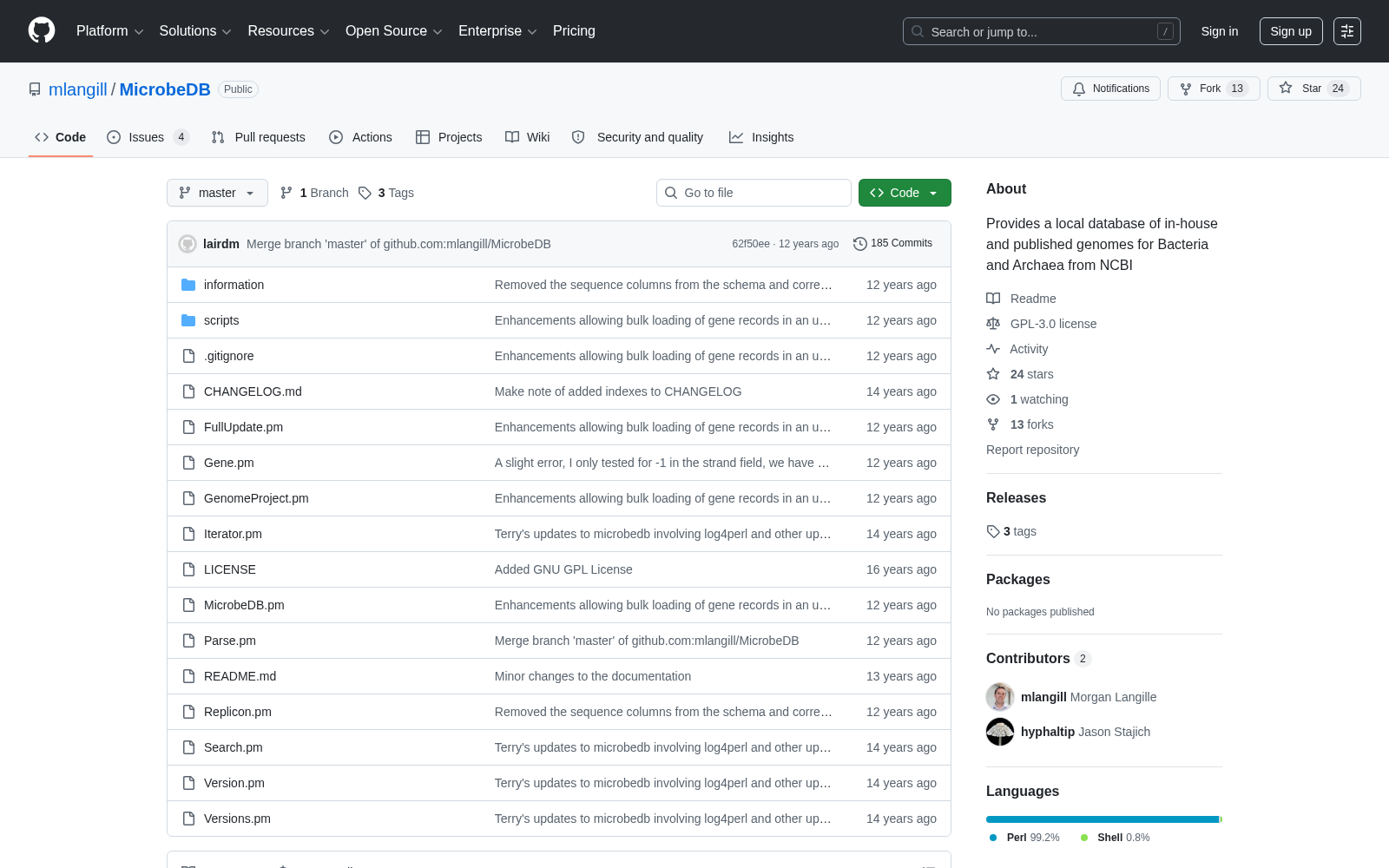Click the file icon for CHANGELOG.md
1389x868 pixels.
pyautogui.click(x=188, y=391)
